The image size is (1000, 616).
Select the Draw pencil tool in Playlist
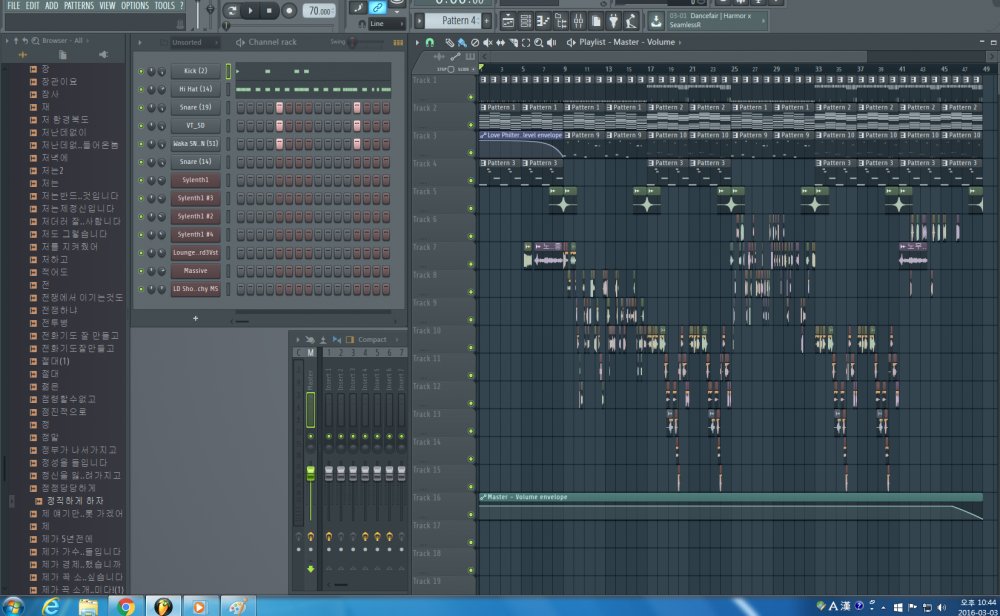[450, 43]
